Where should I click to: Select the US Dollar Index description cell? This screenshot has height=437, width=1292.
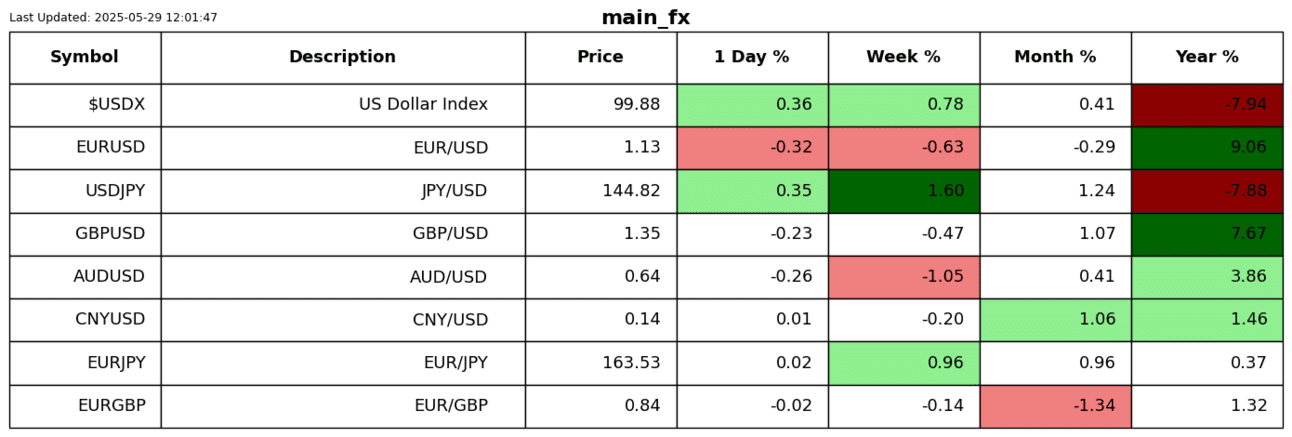click(342, 105)
